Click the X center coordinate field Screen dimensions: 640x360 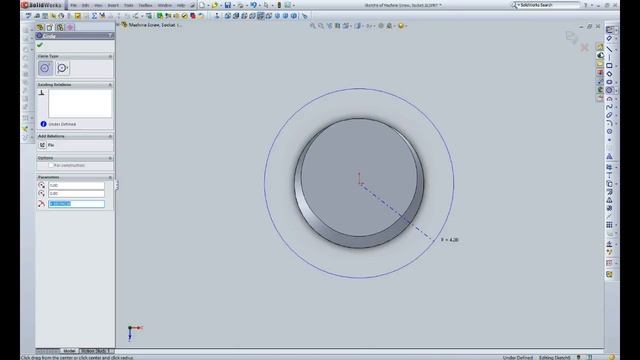[x=76, y=185]
